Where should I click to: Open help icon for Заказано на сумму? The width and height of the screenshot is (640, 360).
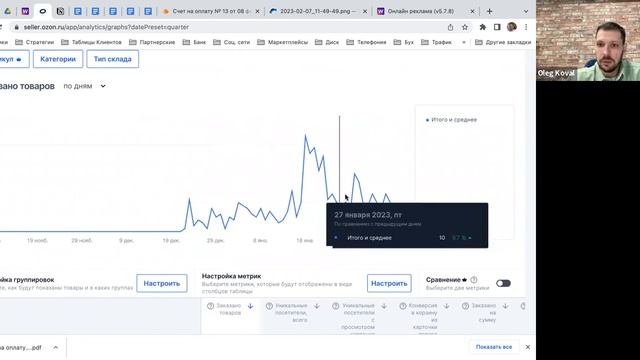(465, 306)
